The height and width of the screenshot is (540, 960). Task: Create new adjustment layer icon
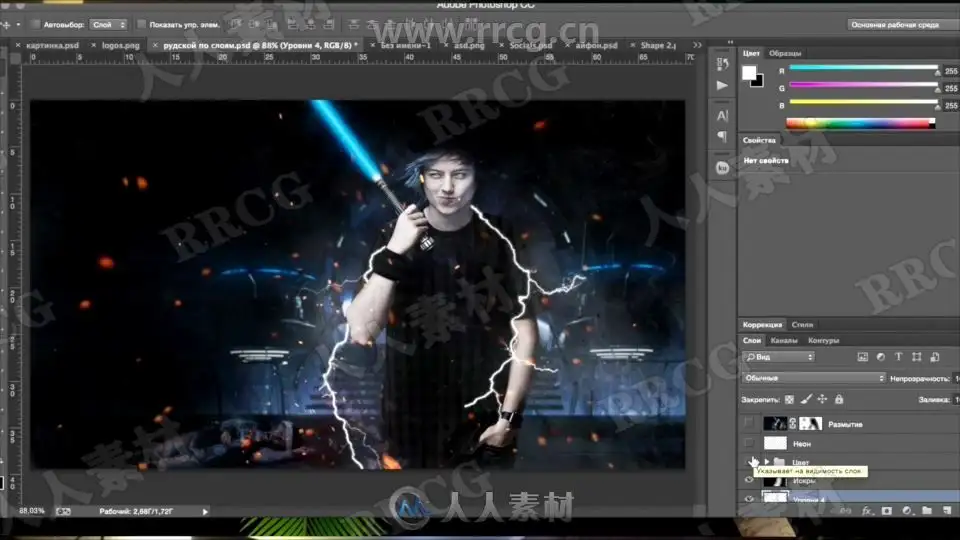[907, 511]
